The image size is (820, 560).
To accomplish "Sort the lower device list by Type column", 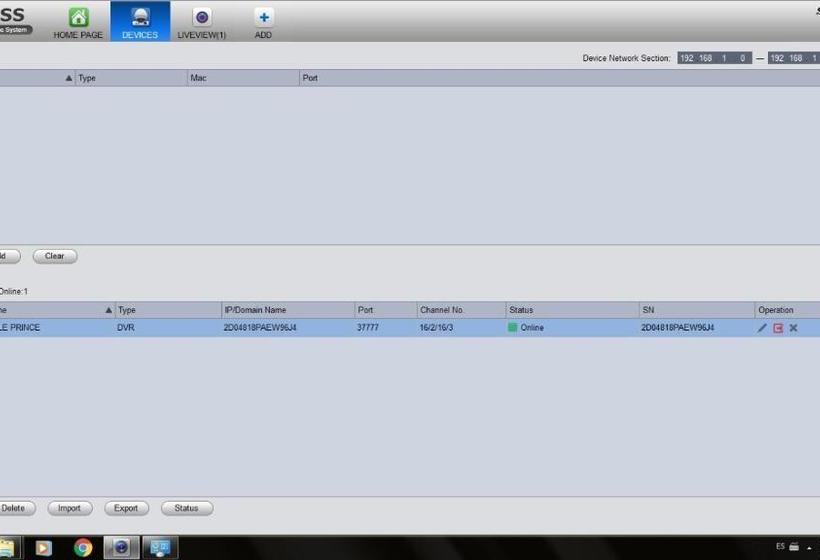I will click(126, 310).
